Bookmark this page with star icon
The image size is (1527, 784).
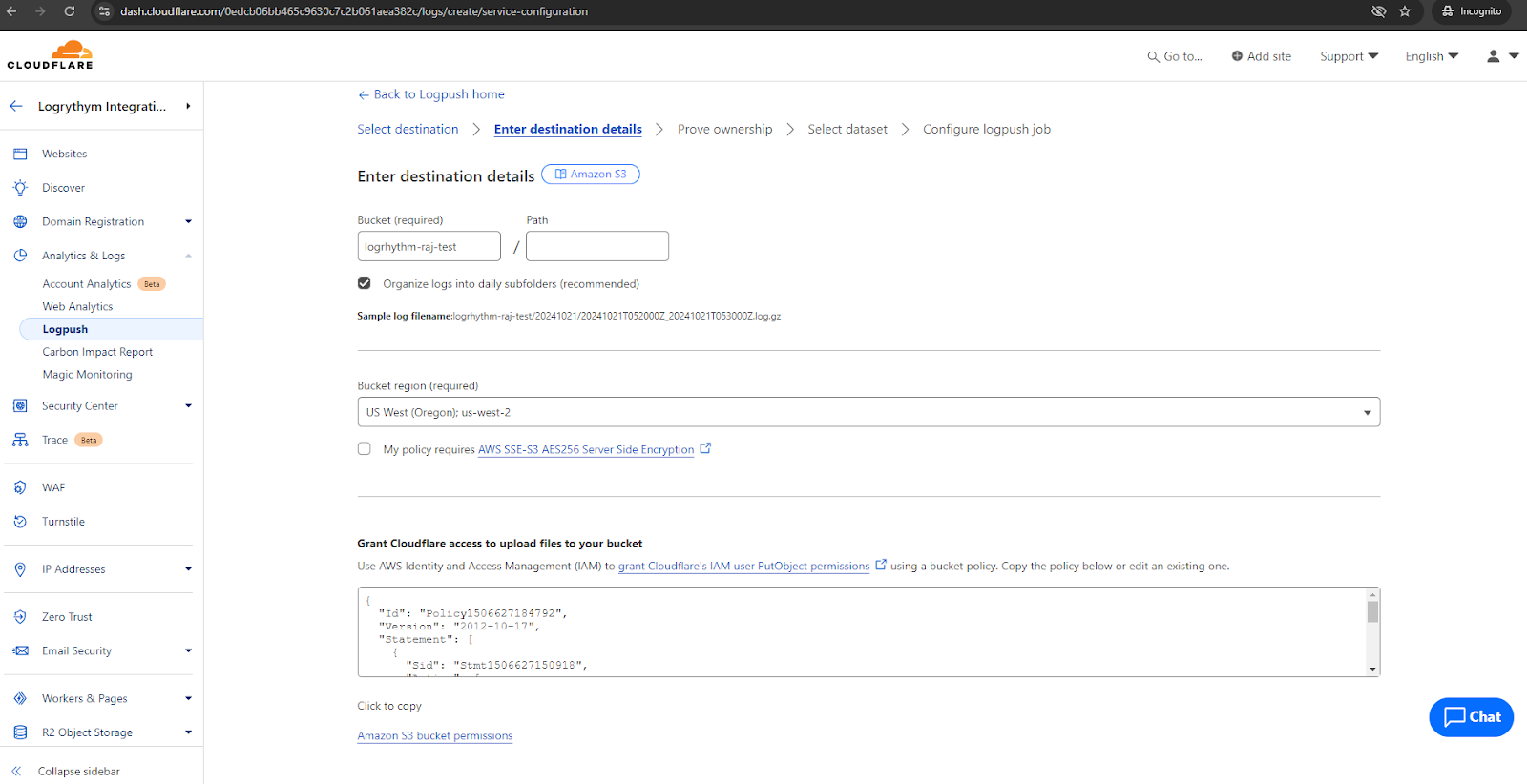(1405, 11)
